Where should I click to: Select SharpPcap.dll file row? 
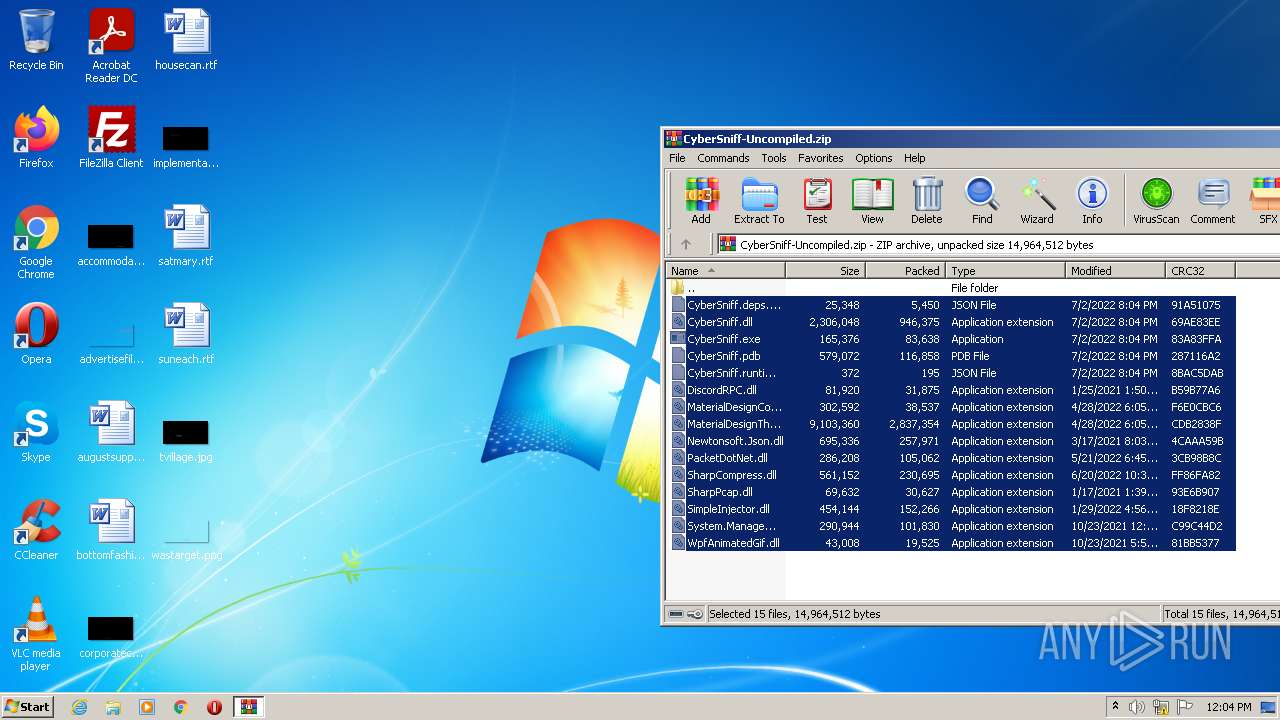point(953,492)
